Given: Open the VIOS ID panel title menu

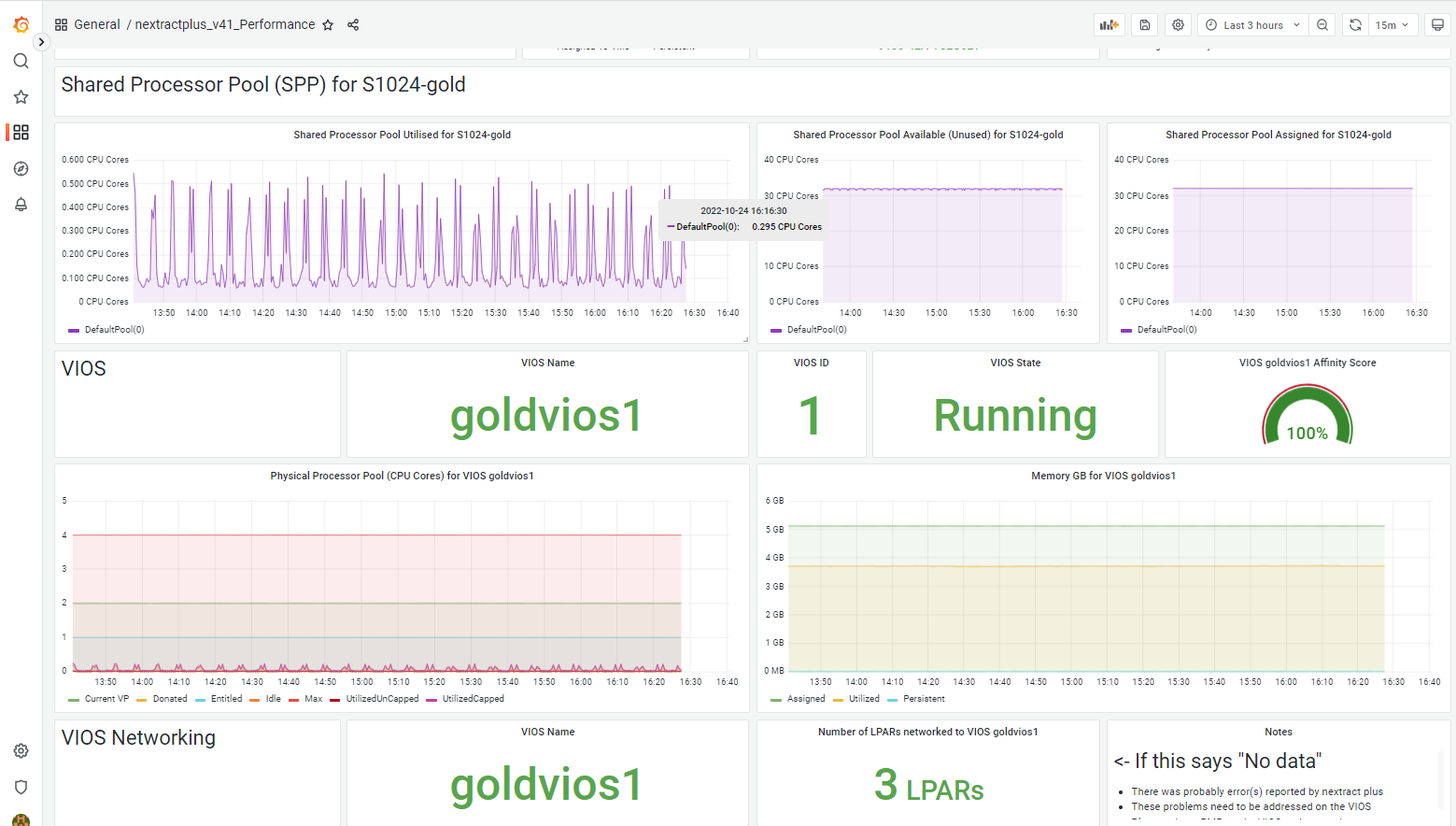Looking at the screenshot, I should (x=812, y=363).
